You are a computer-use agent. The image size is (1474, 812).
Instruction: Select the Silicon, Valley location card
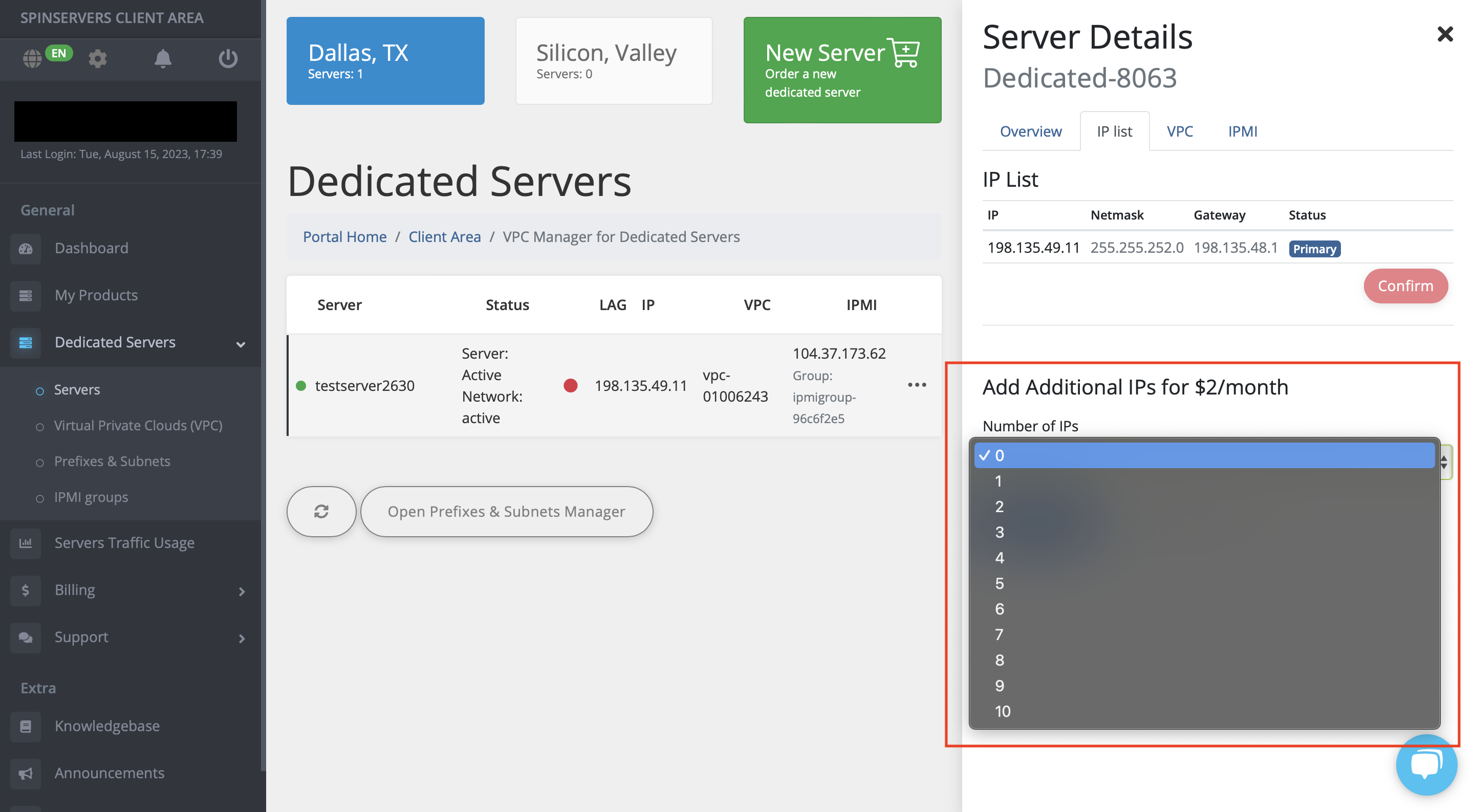tap(614, 61)
